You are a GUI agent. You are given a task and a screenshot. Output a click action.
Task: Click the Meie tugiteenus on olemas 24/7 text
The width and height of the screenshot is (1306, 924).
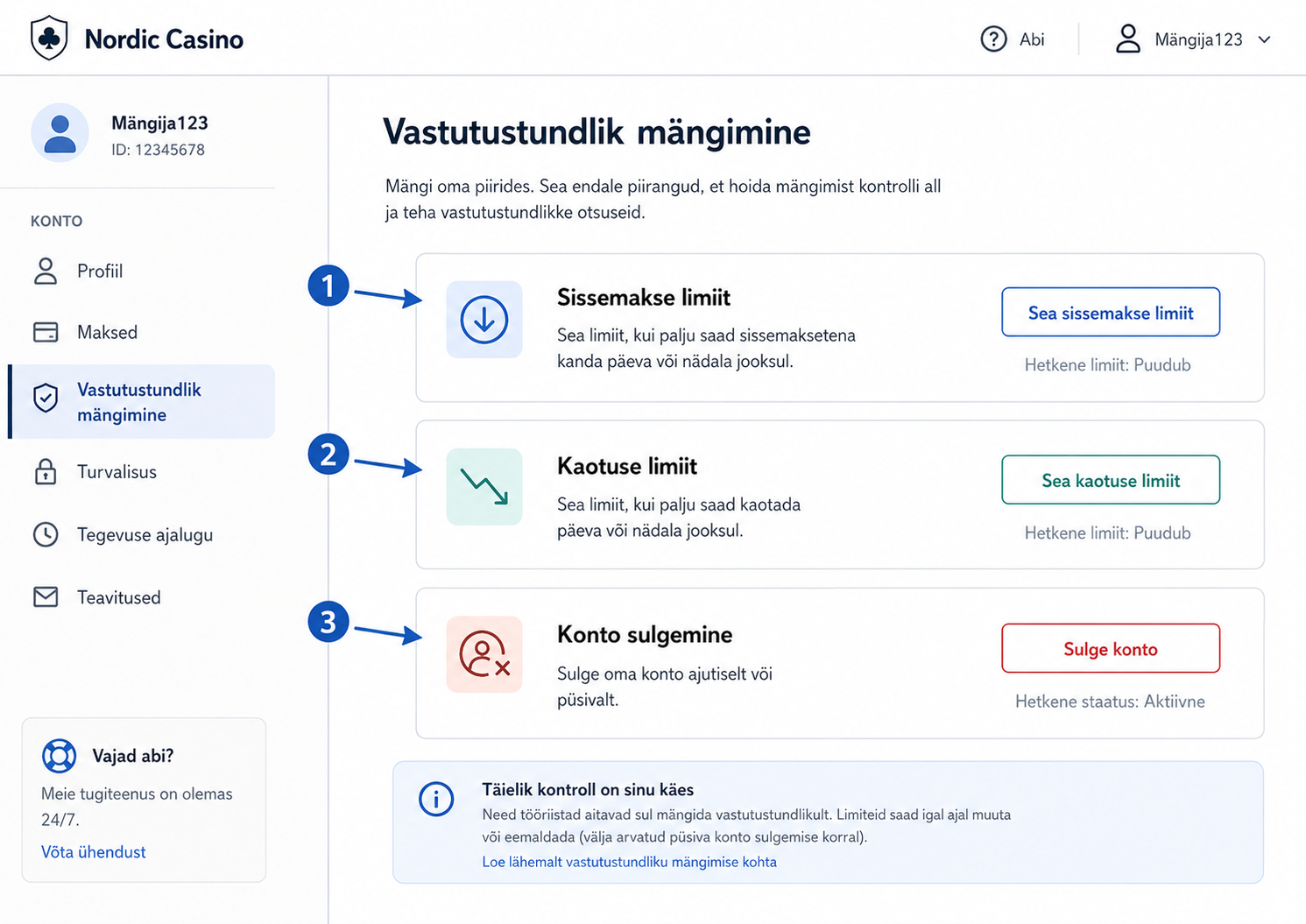click(x=137, y=807)
